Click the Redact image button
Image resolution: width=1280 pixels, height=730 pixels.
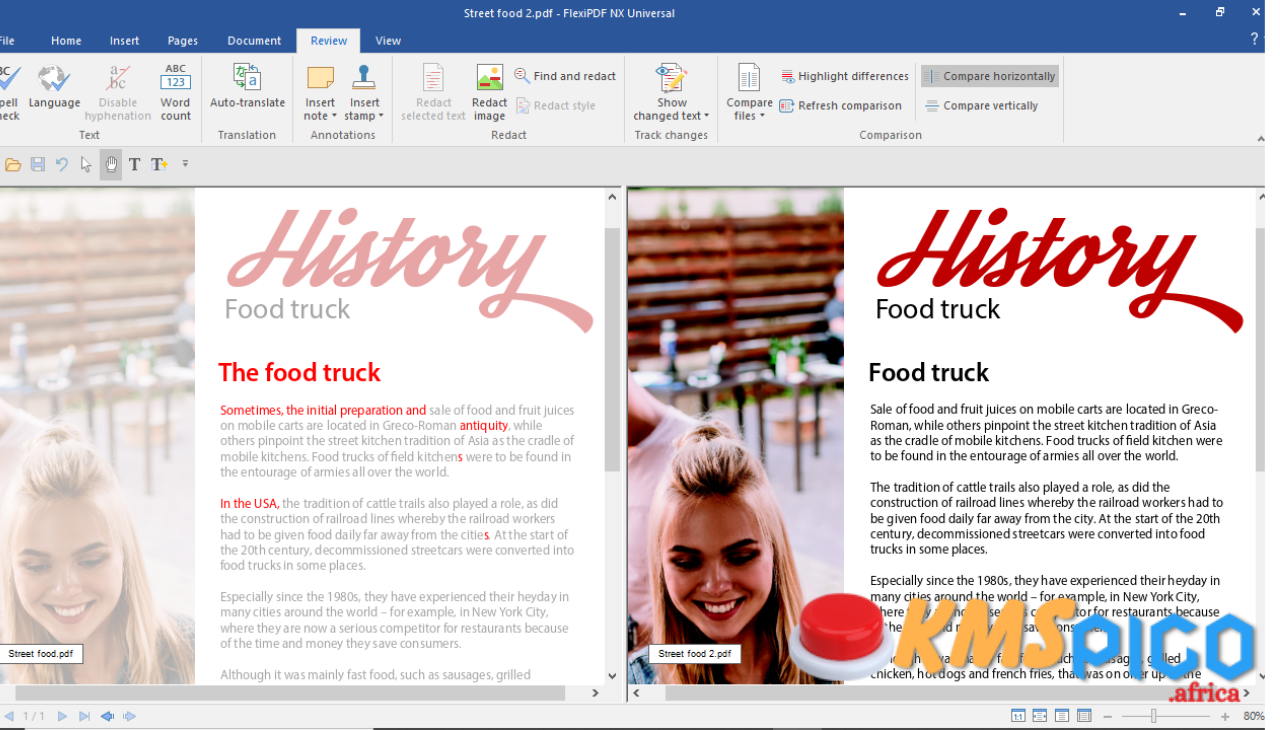point(490,93)
